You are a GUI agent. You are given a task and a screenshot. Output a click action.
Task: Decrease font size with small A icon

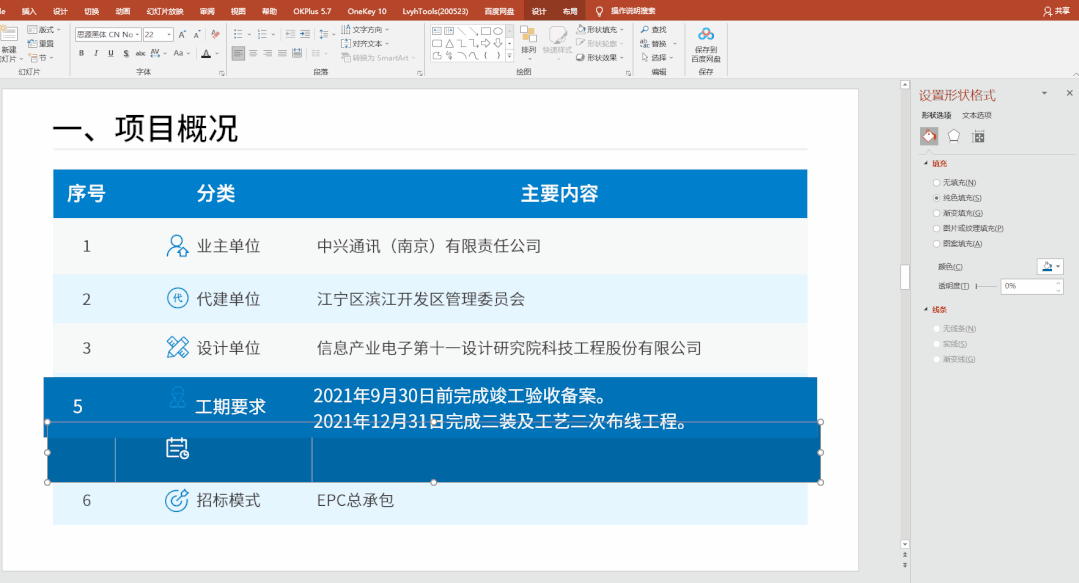click(197, 34)
